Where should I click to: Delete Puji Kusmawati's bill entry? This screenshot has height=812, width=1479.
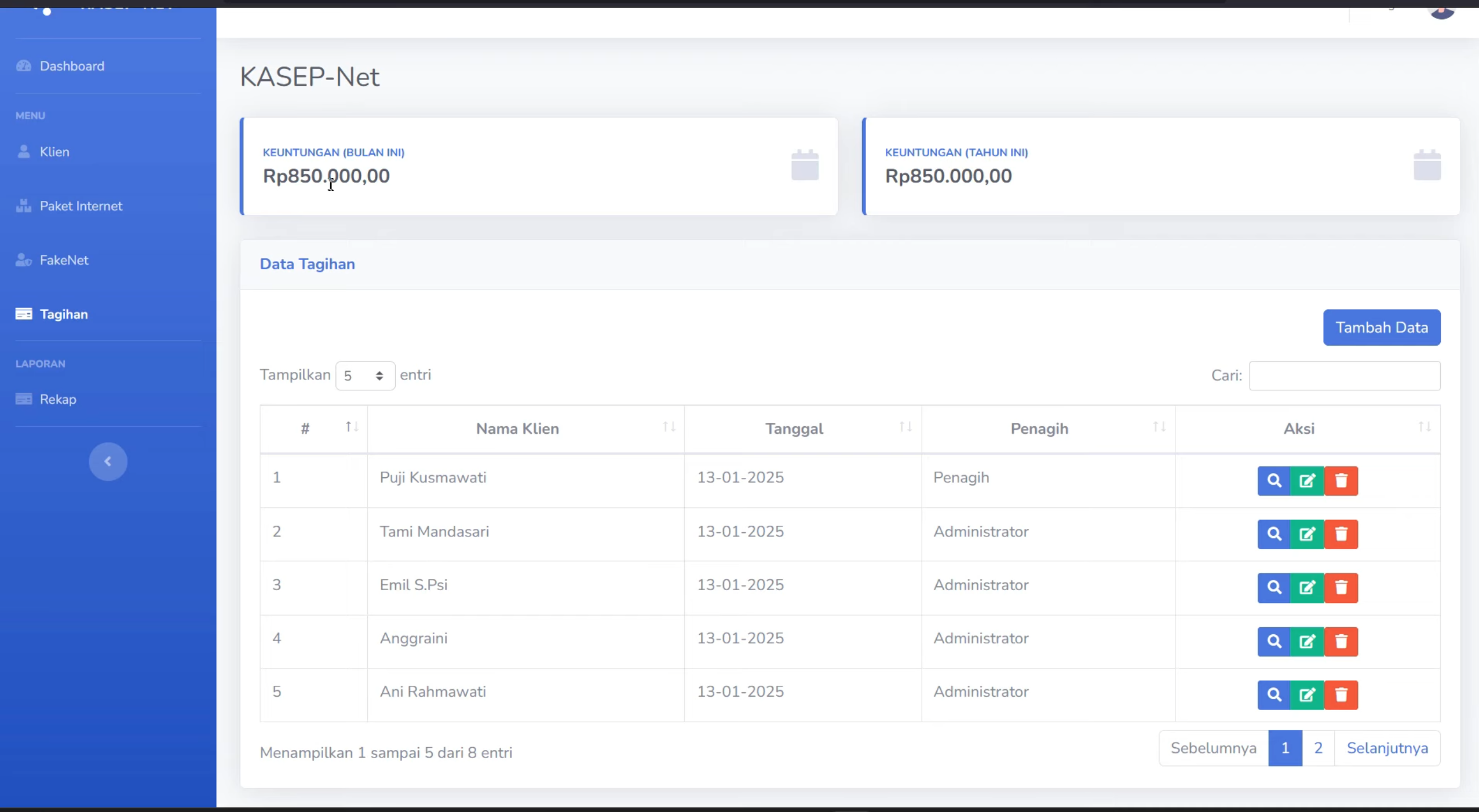pyautogui.click(x=1341, y=481)
